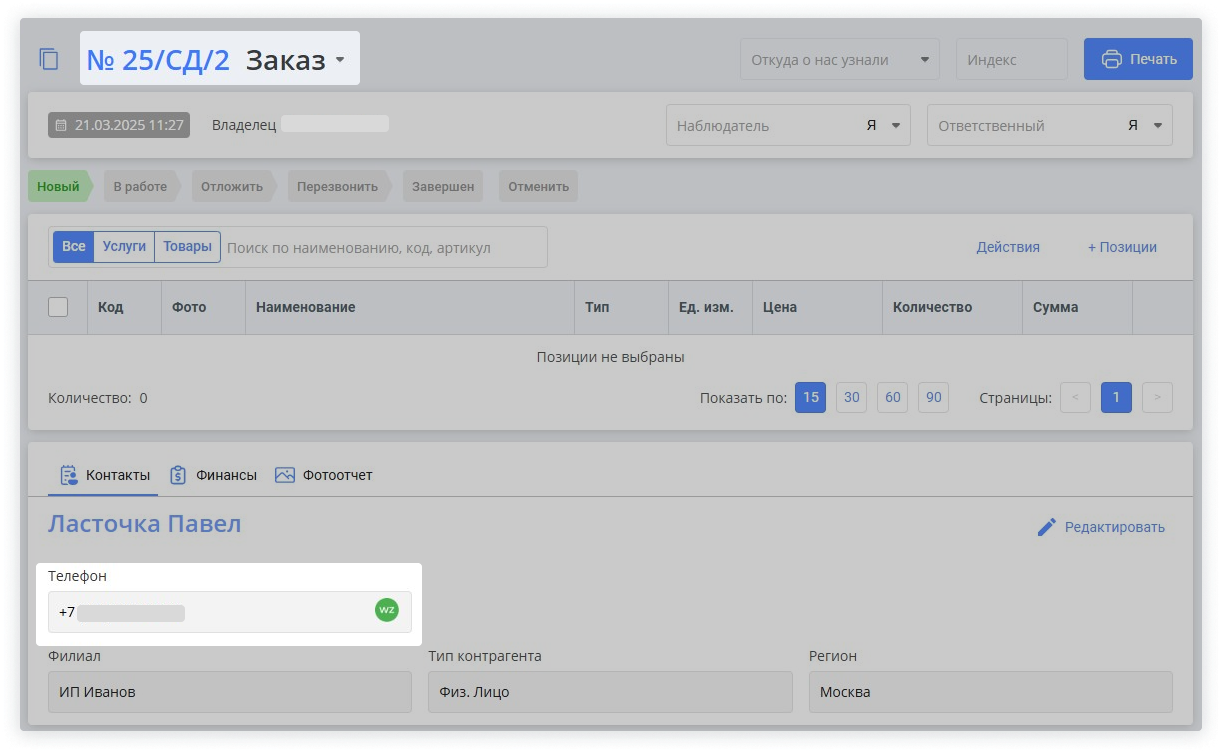Click the copy order icon
The image size is (1222, 753).
(49, 59)
